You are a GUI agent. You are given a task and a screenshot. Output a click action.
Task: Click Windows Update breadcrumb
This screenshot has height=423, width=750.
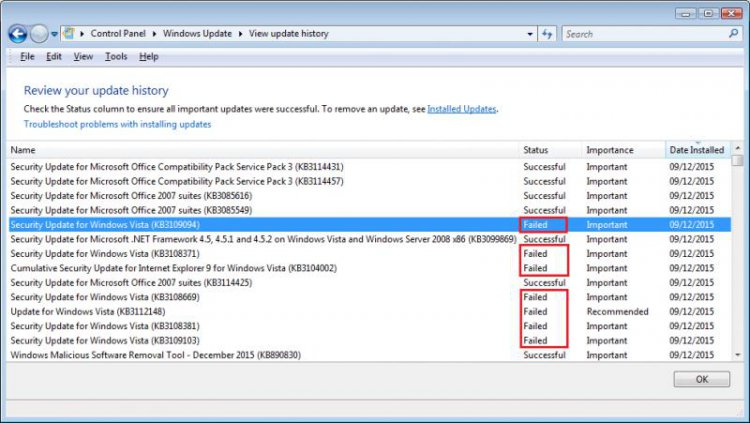click(x=197, y=33)
